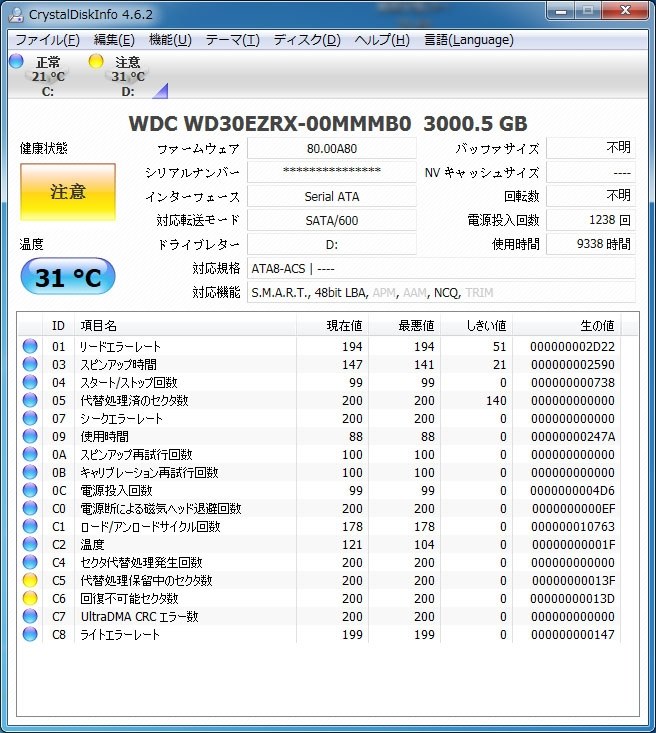
Task: Click status icon for 05 代替処理済のセクタ数
Action: coord(30,400)
